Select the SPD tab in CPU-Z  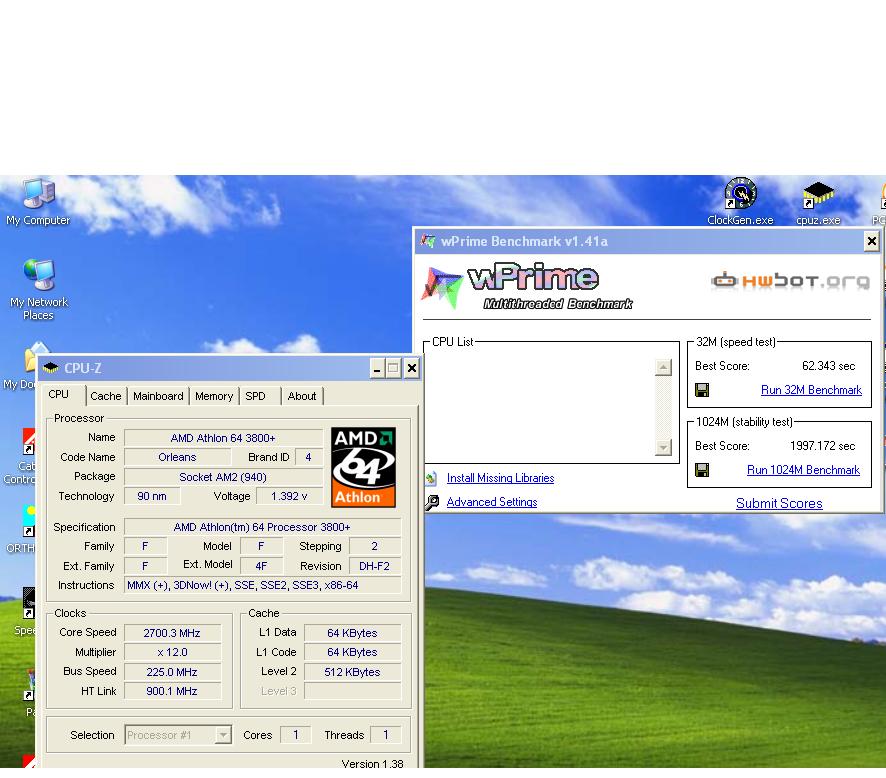pos(255,396)
